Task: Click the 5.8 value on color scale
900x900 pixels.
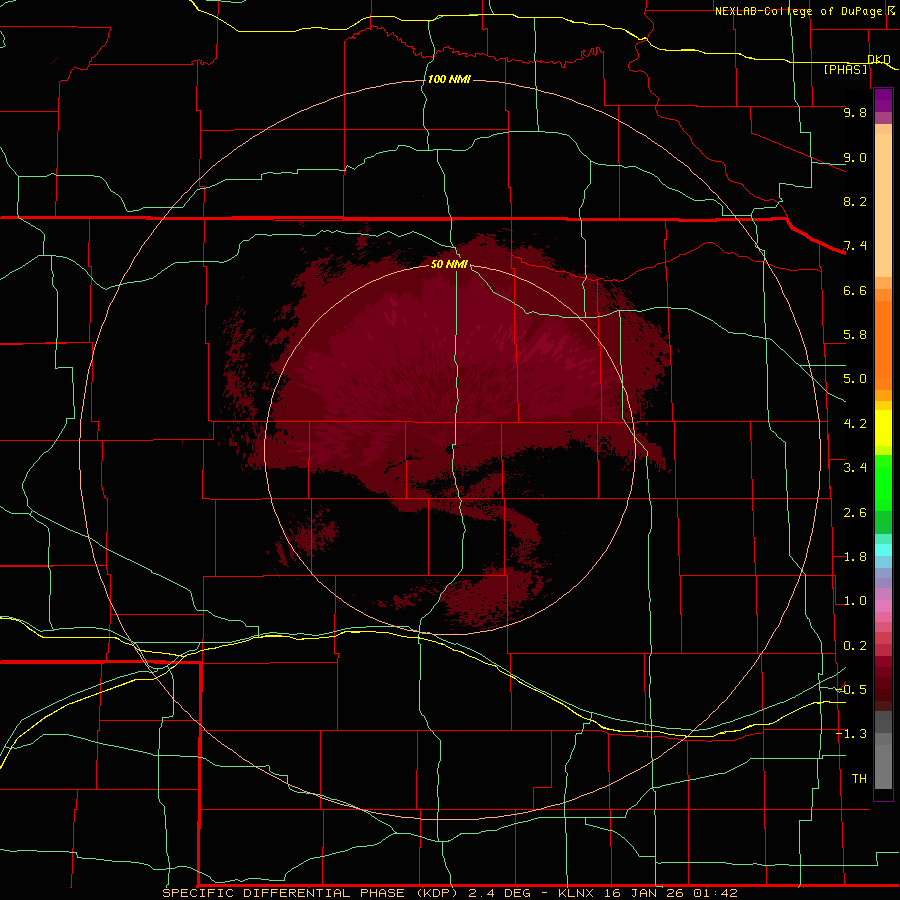Action: click(x=855, y=335)
